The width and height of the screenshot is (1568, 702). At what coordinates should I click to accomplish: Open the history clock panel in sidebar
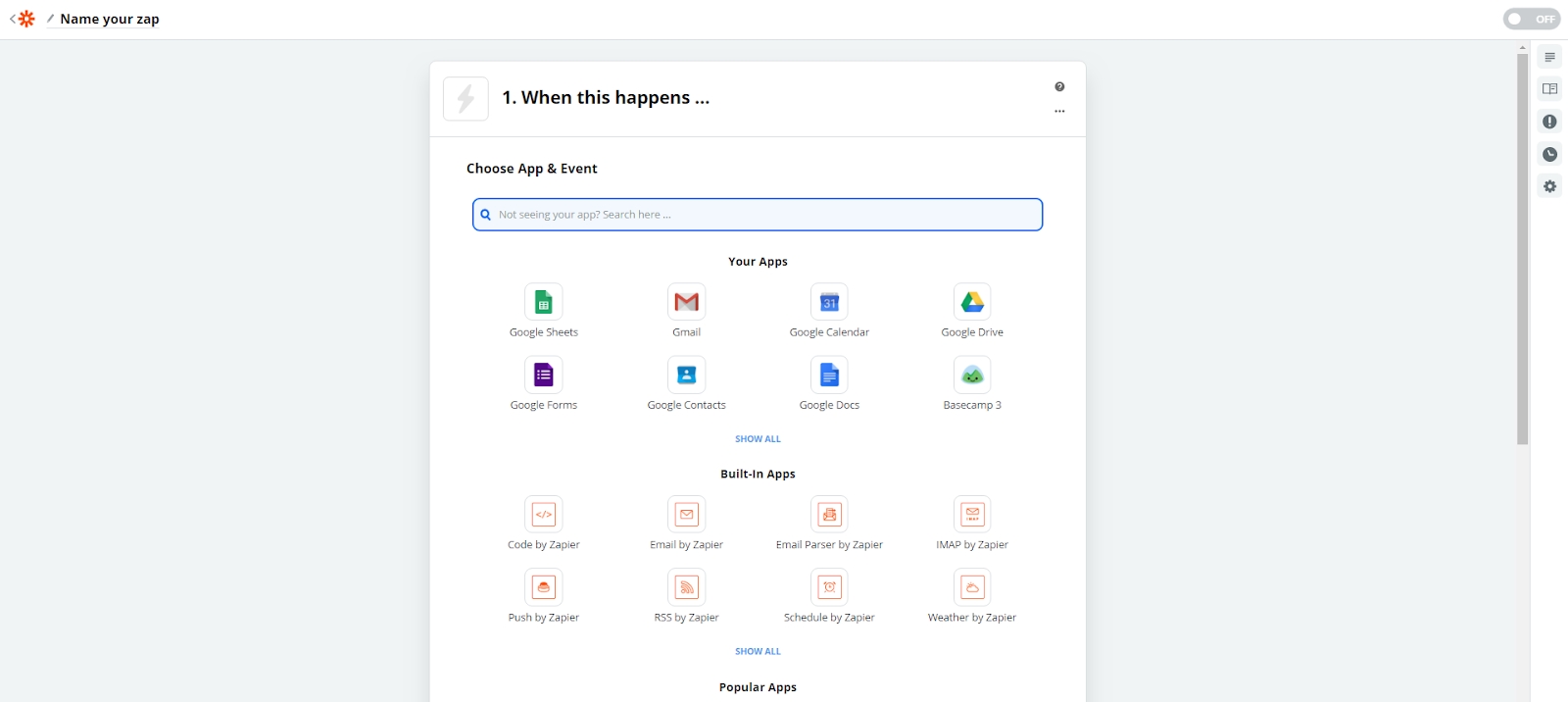[x=1549, y=154]
